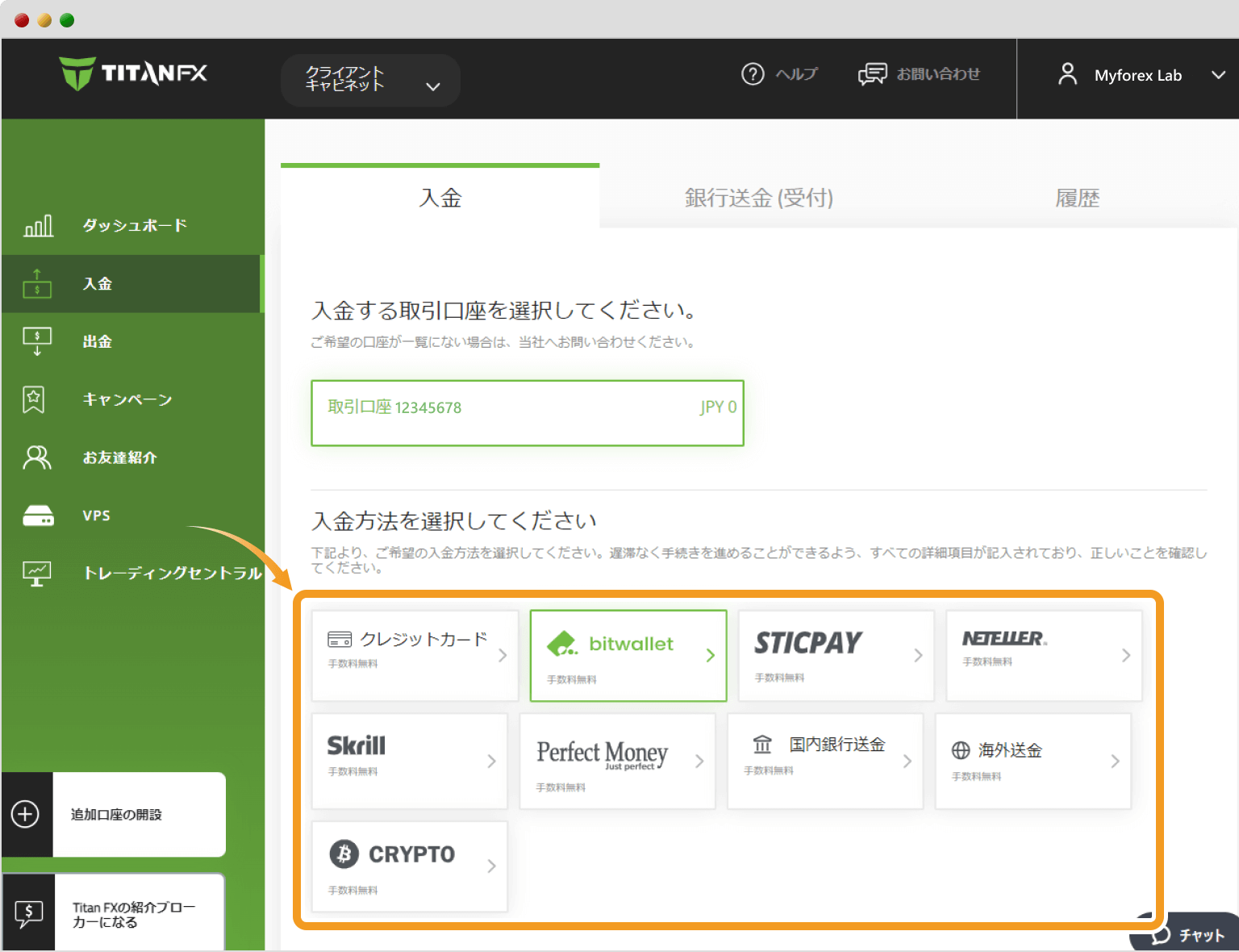1239x952 pixels.
Task: Click Titan FXの紹介ブローカーになる button
Action: click(113, 913)
